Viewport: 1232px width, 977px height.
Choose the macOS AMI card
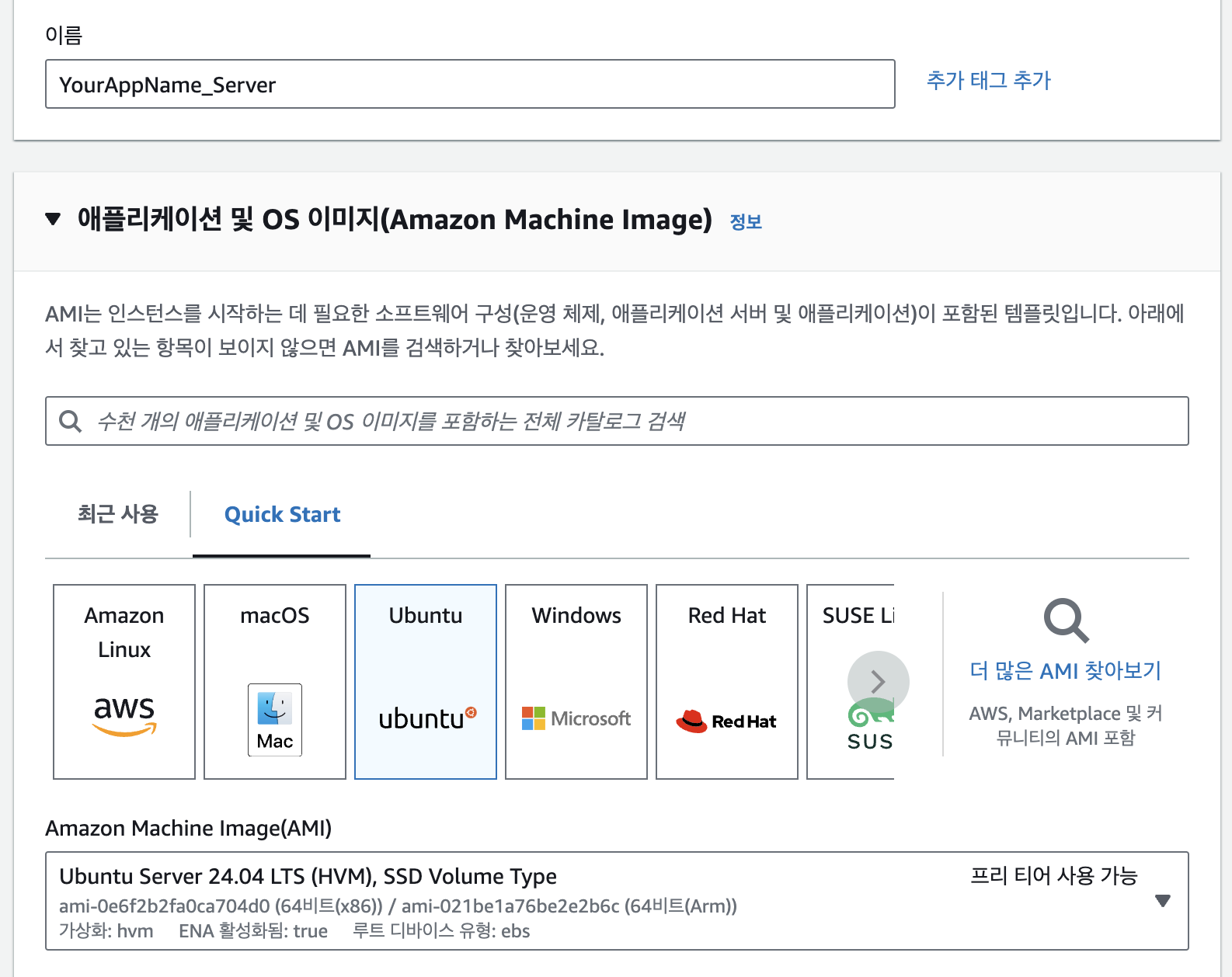point(275,681)
